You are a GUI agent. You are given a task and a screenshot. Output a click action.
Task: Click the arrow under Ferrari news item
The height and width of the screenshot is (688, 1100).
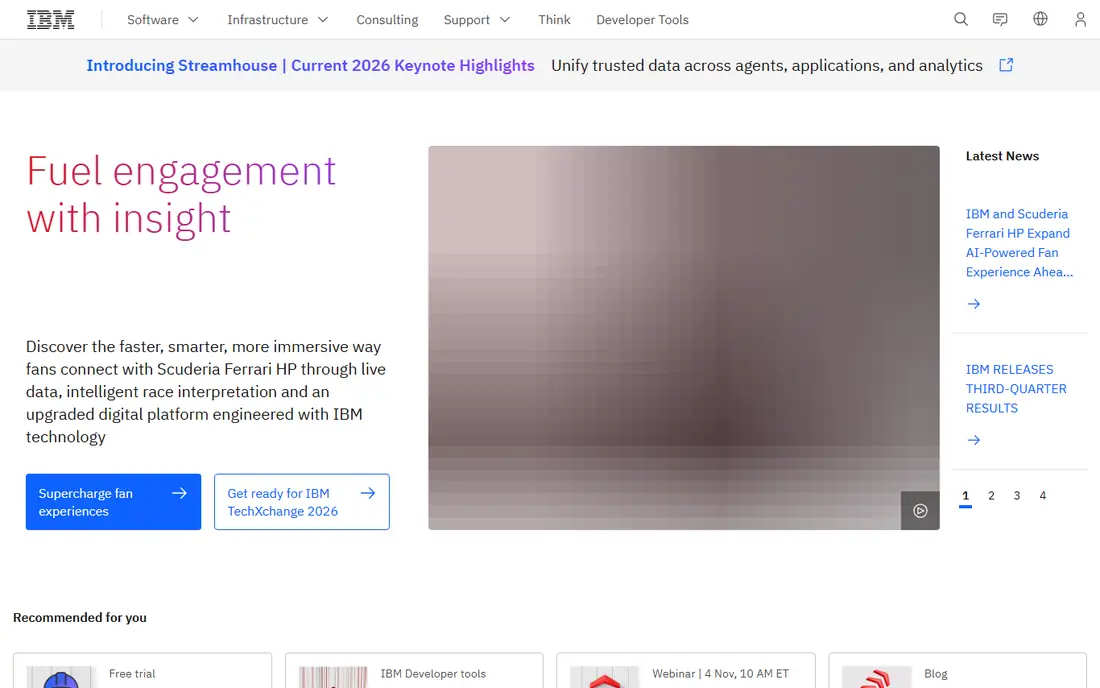pyautogui.click(x=974, y=304)
